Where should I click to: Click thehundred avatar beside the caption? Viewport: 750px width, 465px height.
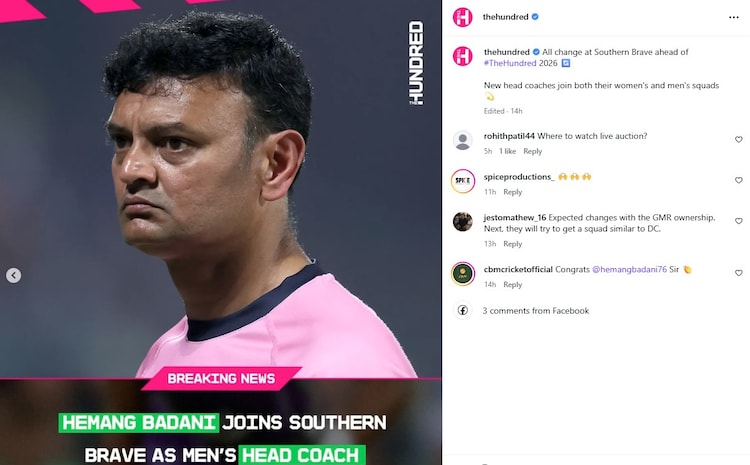(x=463, y=56)
